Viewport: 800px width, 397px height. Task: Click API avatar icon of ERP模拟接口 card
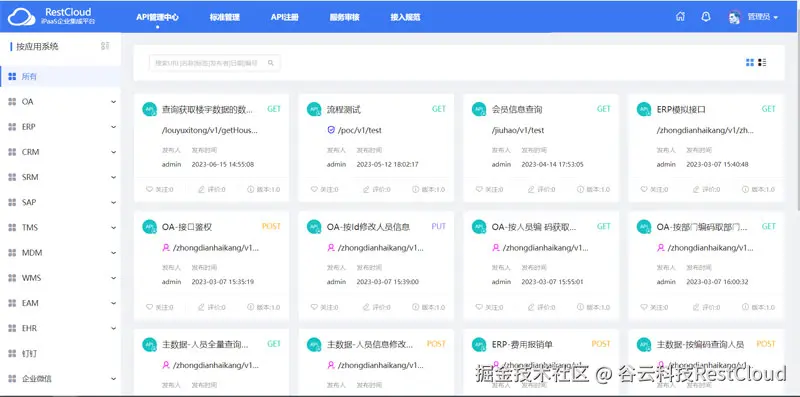pos(644,109)
